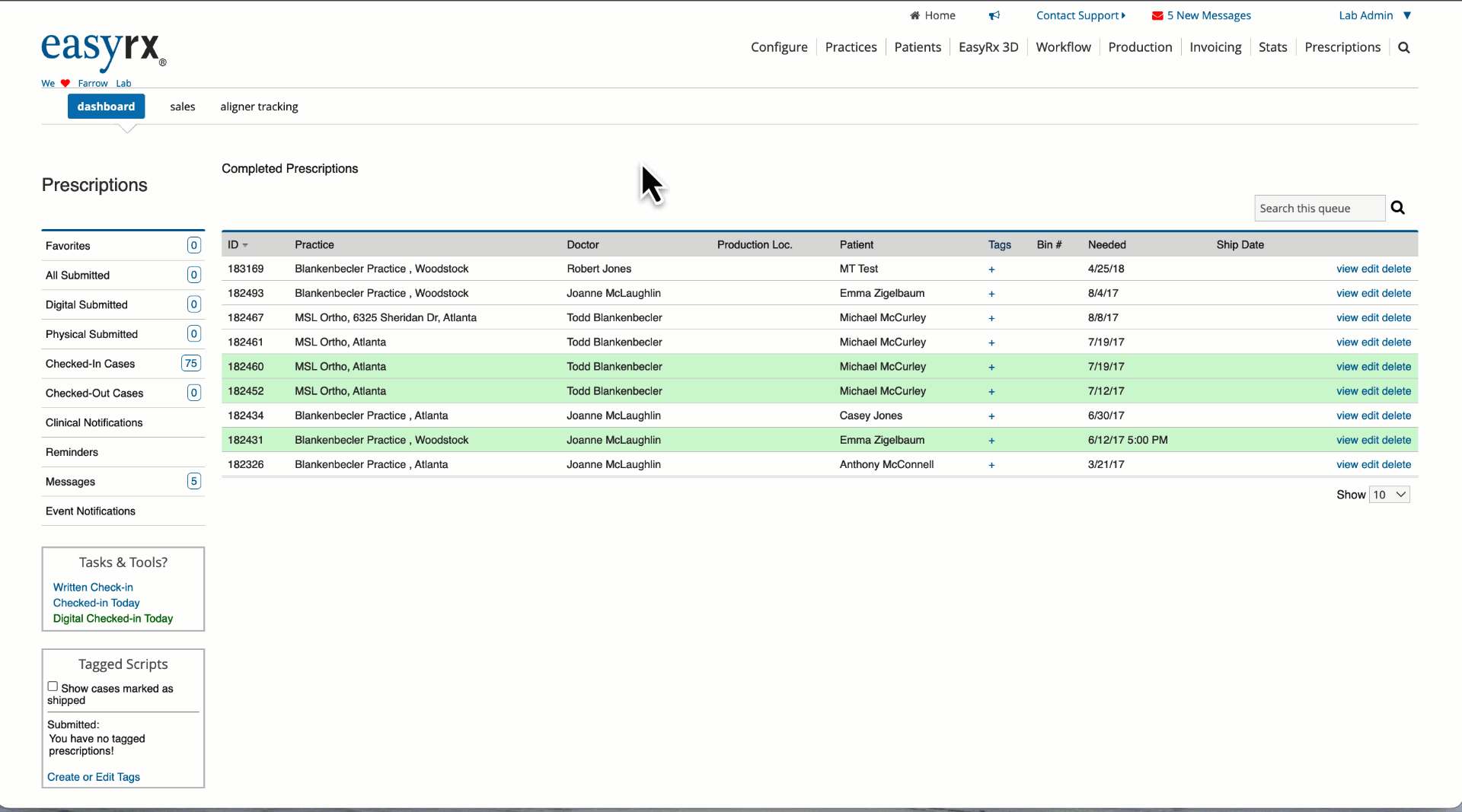Click the Favorites count badge
This screenshot has height=812, width=1462.
194,245
